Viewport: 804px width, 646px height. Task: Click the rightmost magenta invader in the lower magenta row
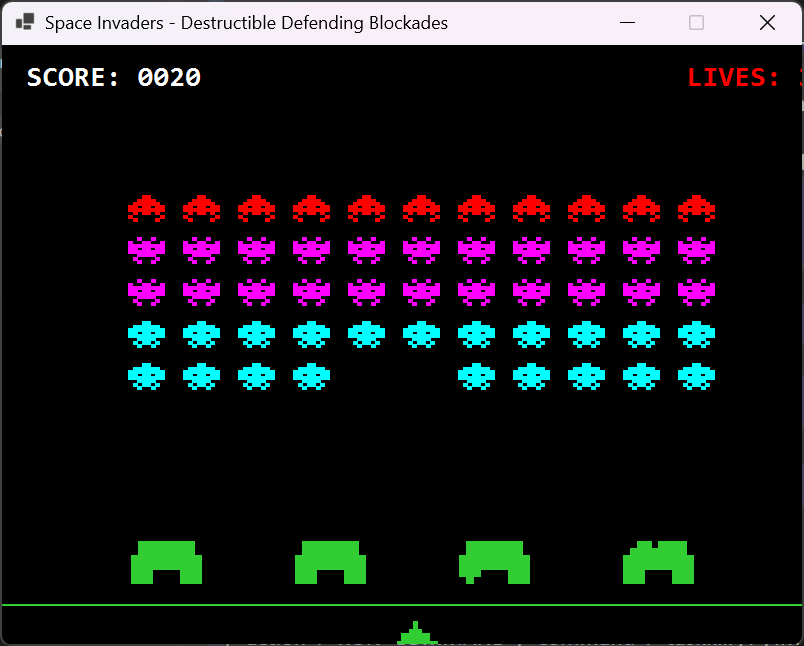696,292
